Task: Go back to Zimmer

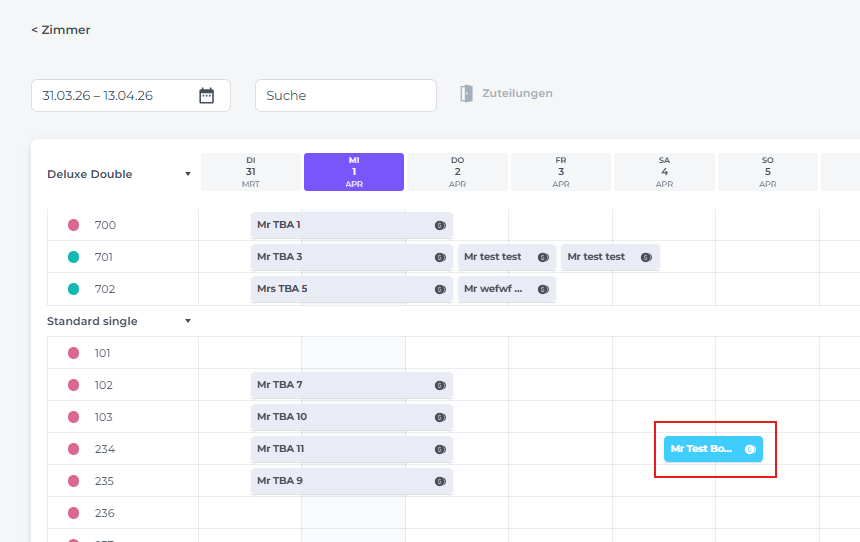Action: click(61, 30)
